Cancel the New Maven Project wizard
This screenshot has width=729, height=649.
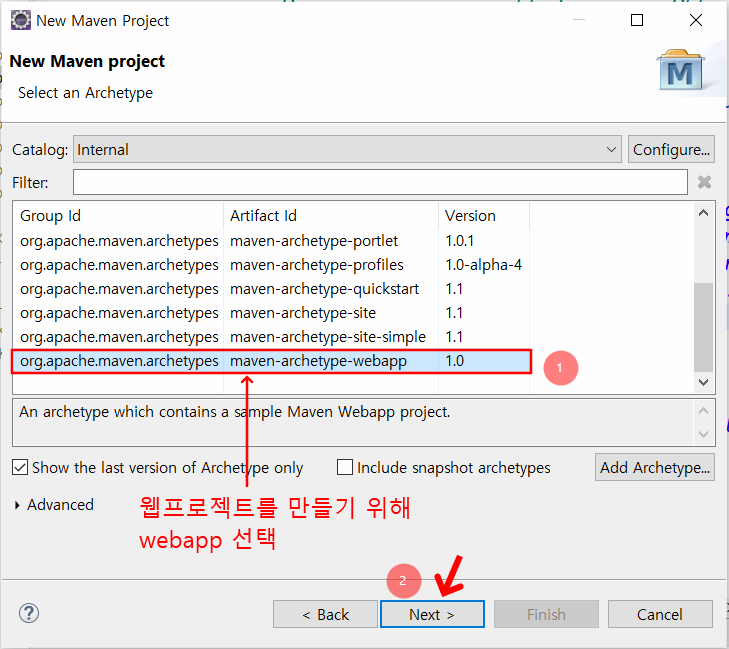tap(660, 614)
